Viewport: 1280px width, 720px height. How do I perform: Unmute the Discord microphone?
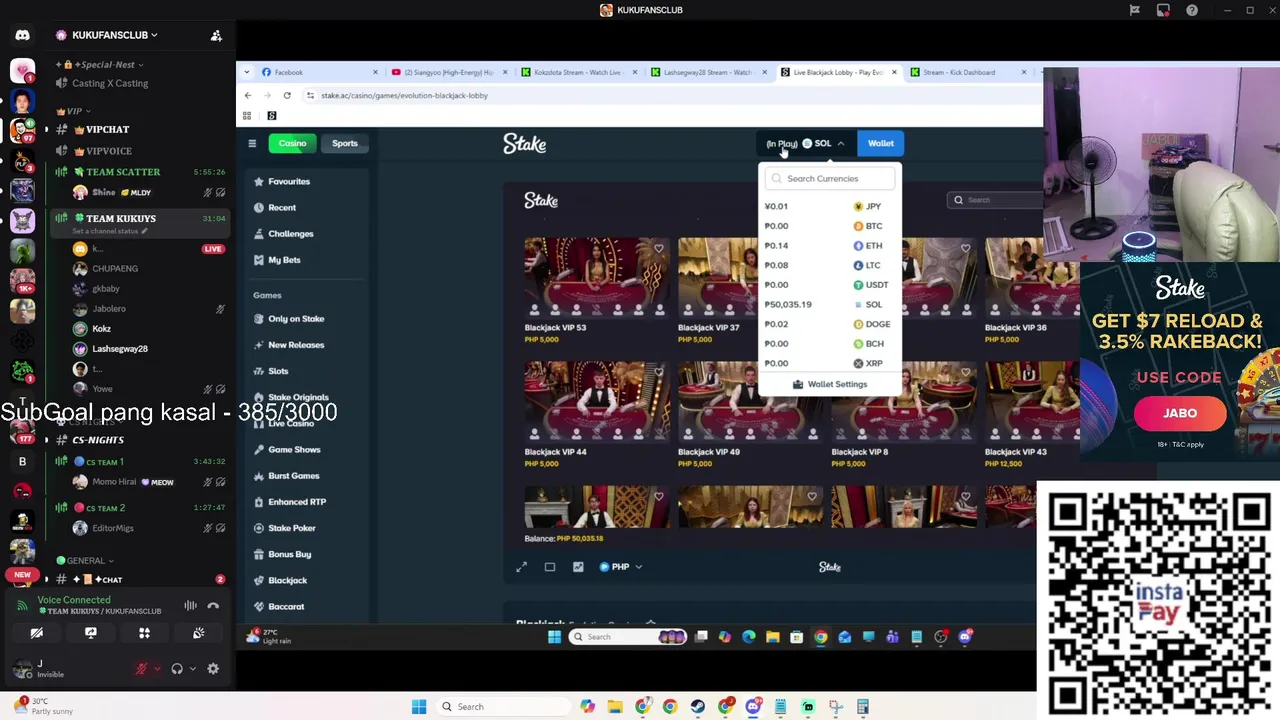[141, 669]
